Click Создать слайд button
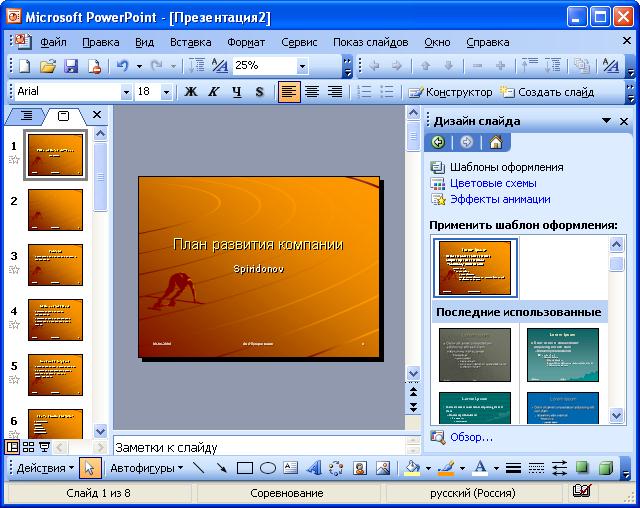The height and width of the screenshot is (508, 640). tap(547, 92)
